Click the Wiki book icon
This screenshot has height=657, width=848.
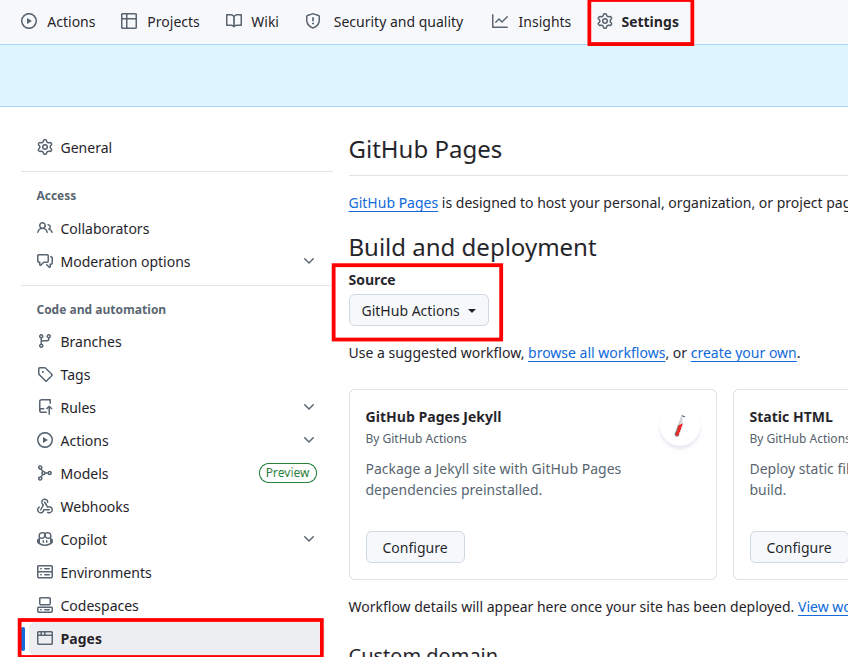click(x=234, y=22)
